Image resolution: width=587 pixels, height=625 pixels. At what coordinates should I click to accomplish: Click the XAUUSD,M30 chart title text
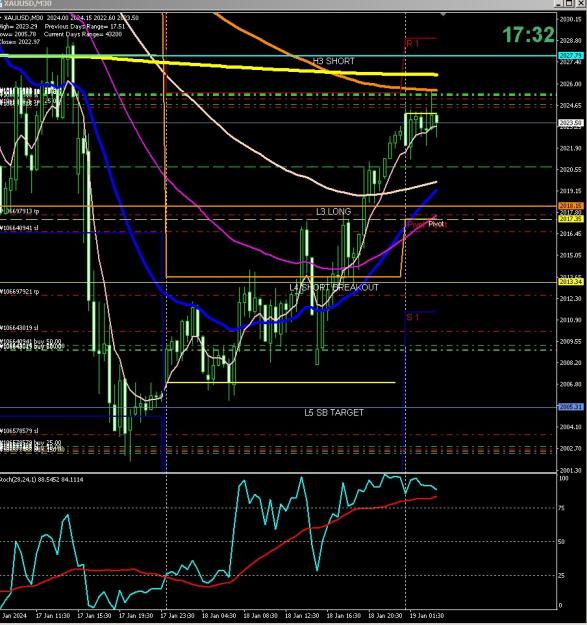[26, 3]
